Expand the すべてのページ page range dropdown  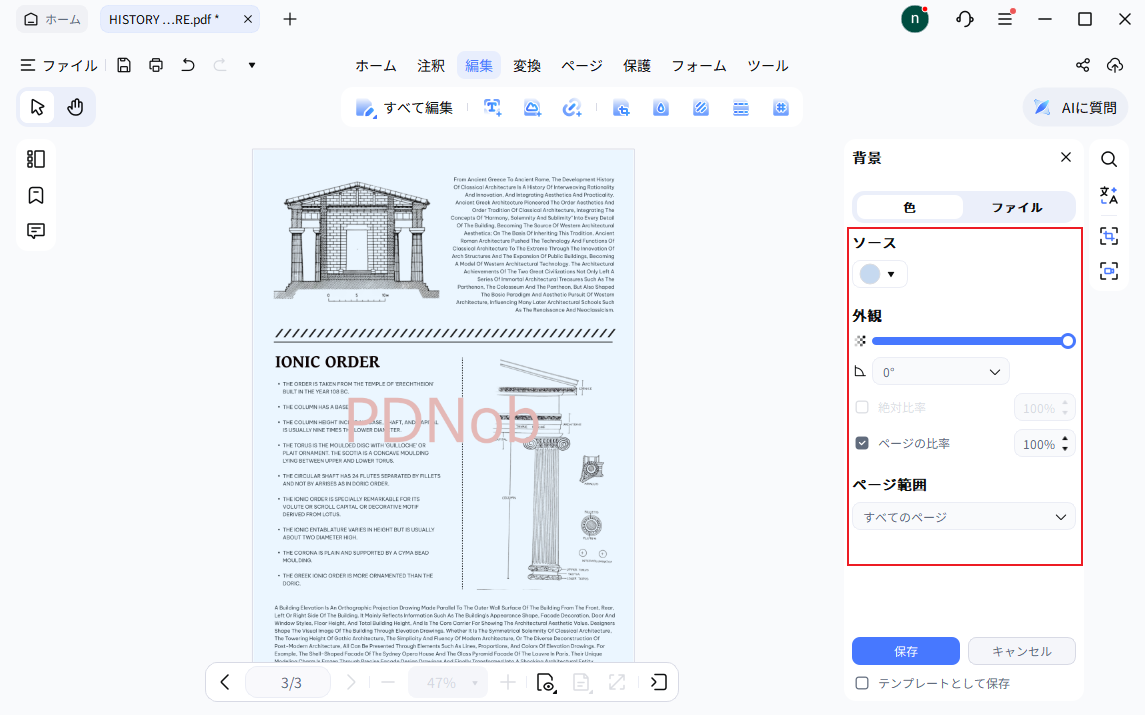click(964, 517)
